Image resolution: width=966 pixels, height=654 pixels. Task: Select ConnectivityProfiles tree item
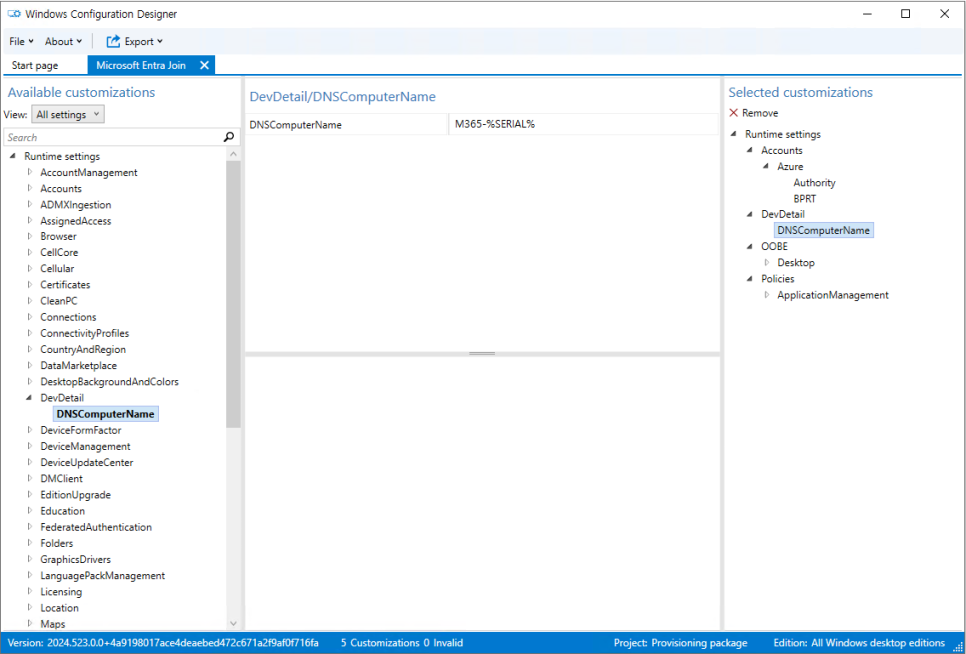pos(85,333)
